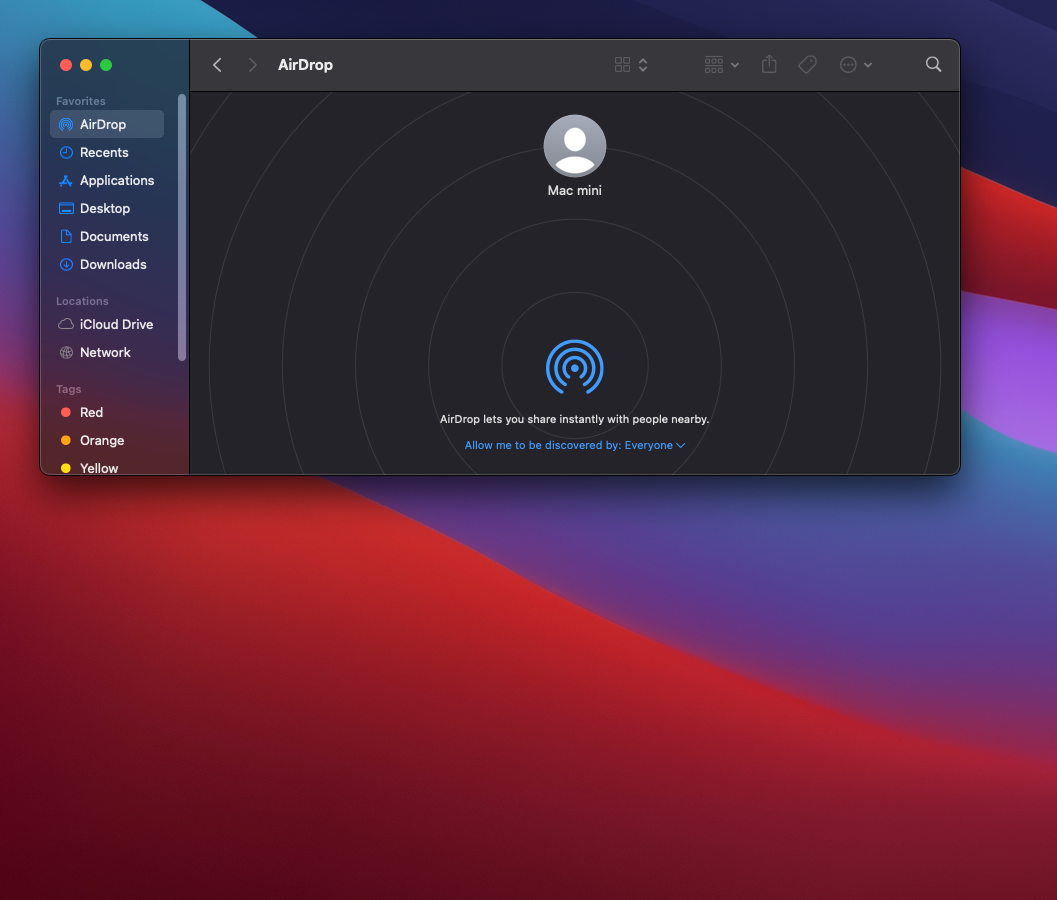Open Documents in the sidebar
Viewport: 1057px width, 900px height.
pyautogui.click(x=107, y=237)
